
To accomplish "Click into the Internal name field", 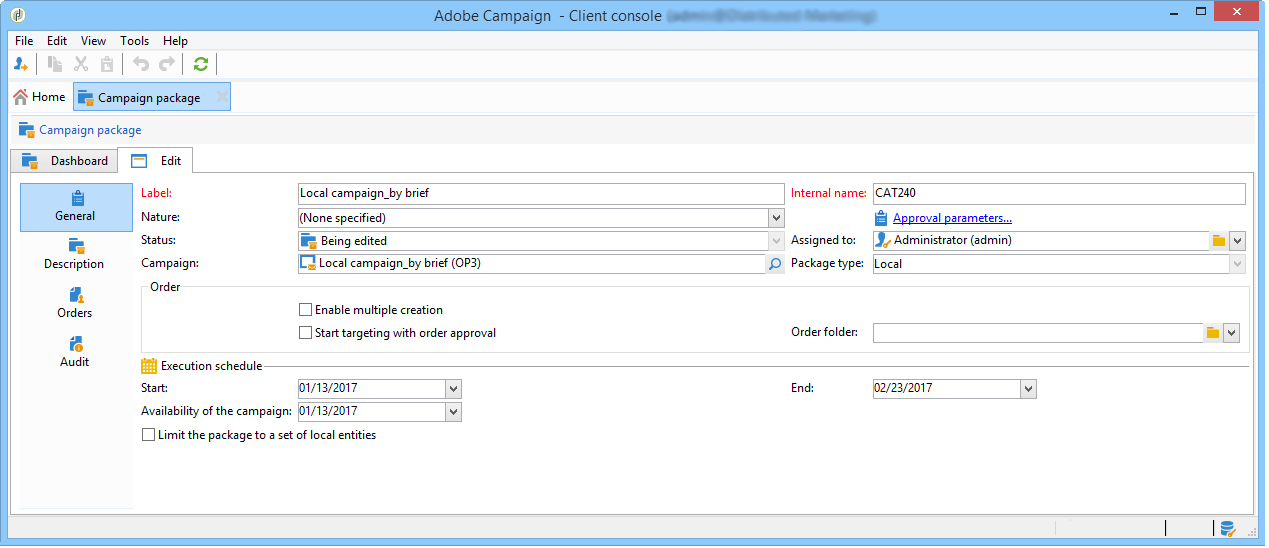I will [1059, 195].
